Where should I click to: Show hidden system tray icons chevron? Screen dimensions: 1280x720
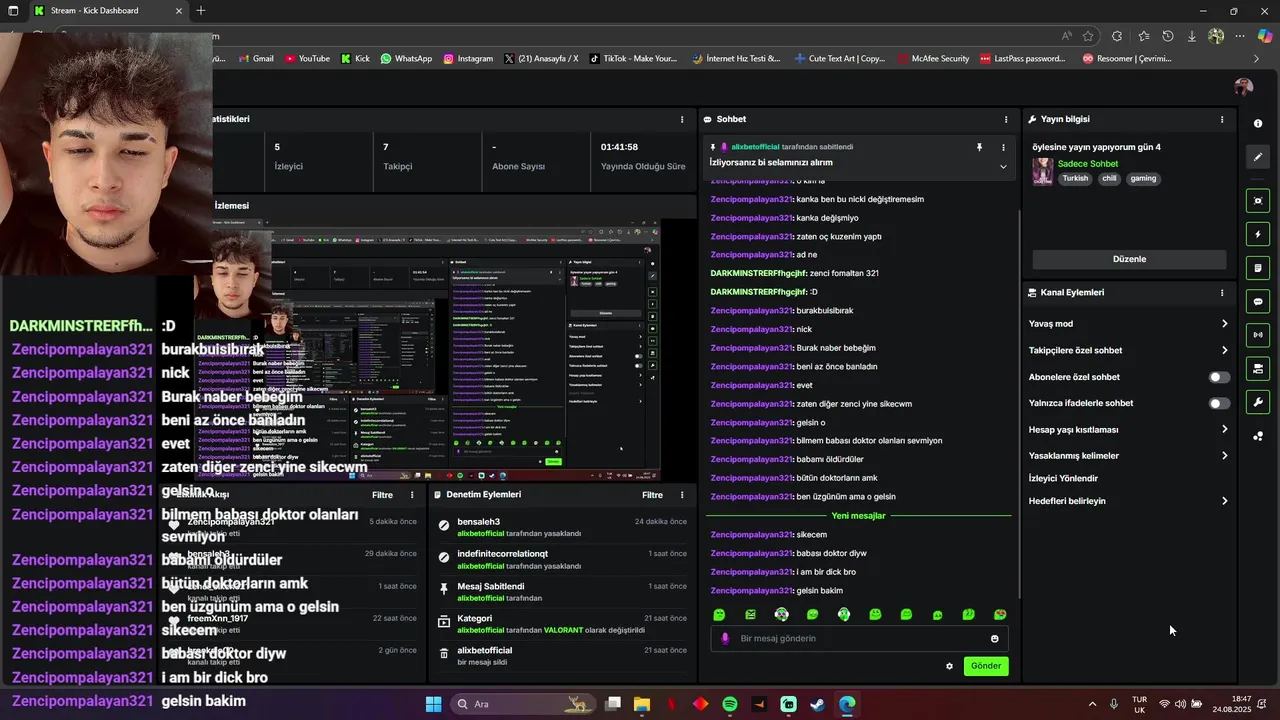pos(1092,704)
